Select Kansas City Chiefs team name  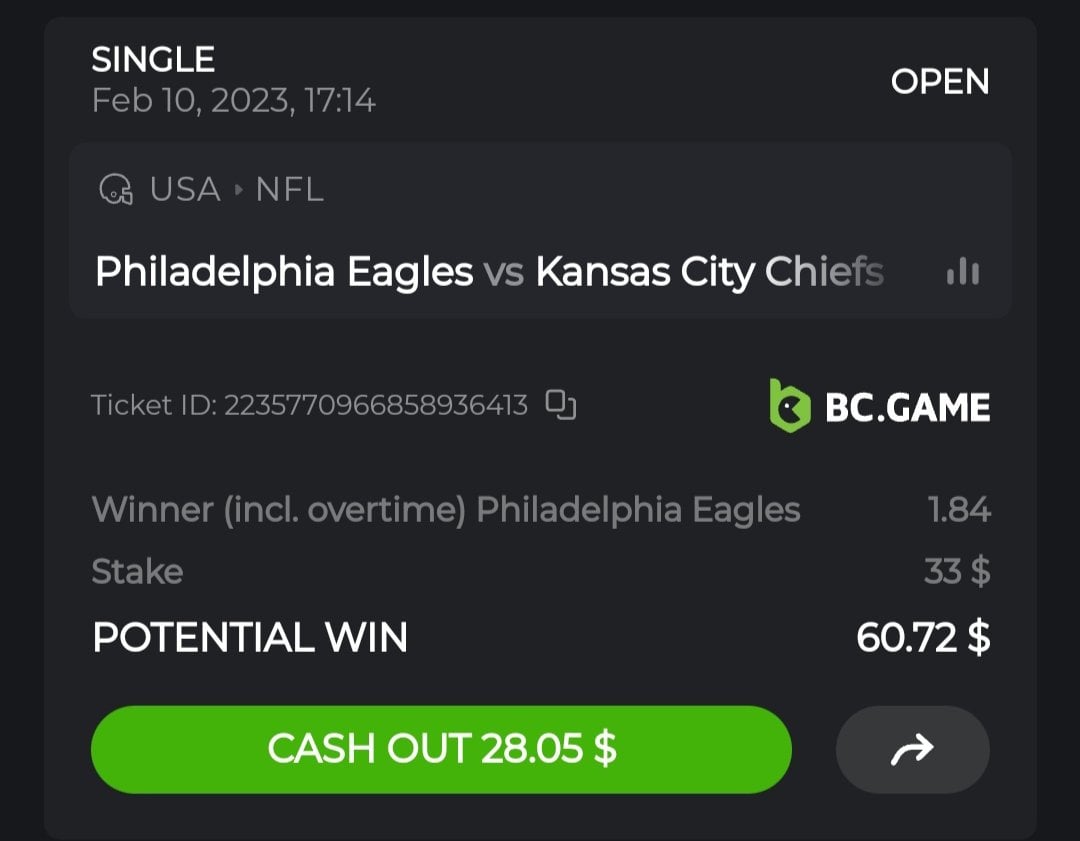(709, 271)
